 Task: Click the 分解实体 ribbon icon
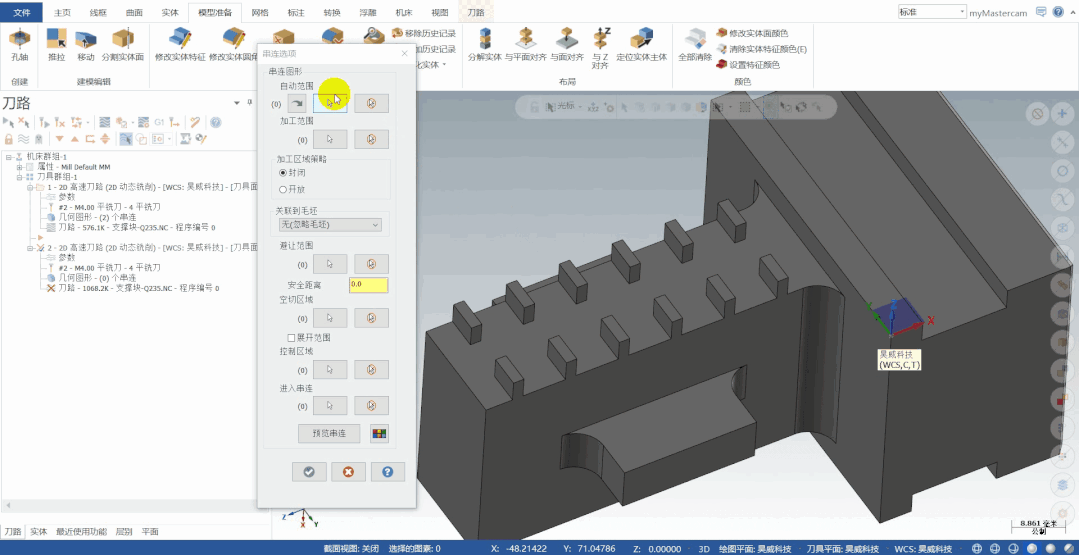(x=485, y=40)
